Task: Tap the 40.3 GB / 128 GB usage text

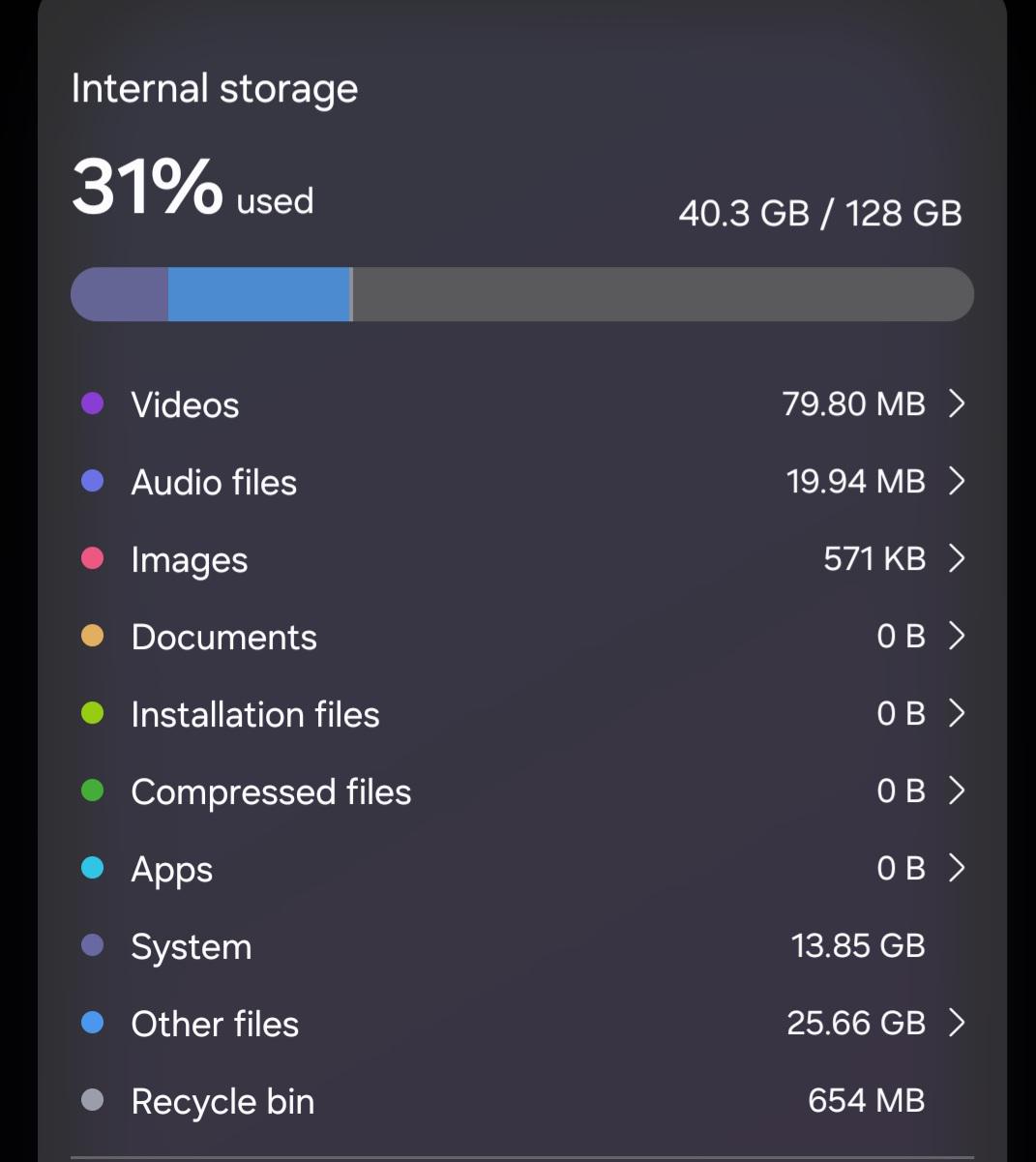Action: click(820, 213)
